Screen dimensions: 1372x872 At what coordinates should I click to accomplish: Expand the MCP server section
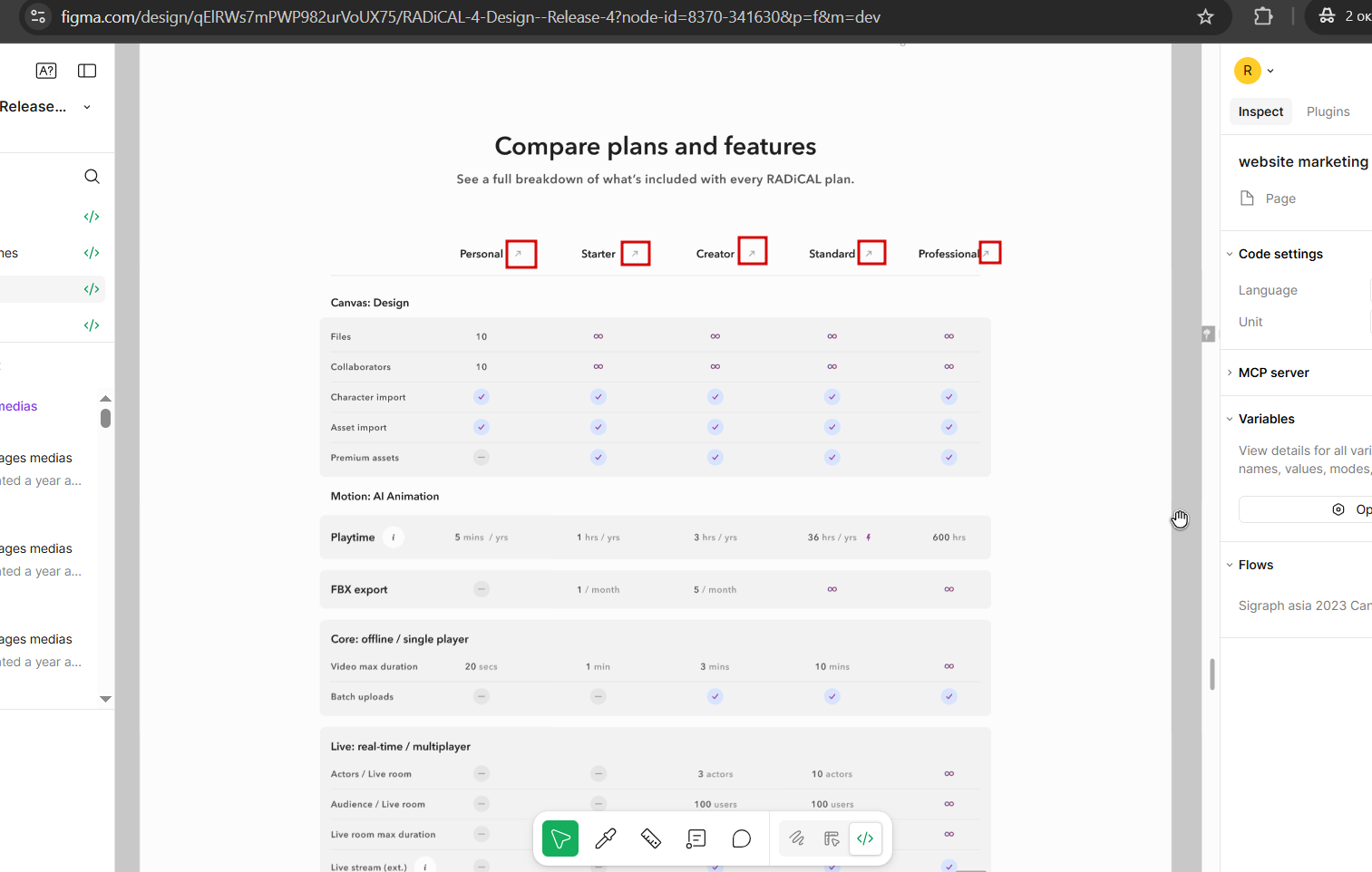click(x=1230, y=373)
